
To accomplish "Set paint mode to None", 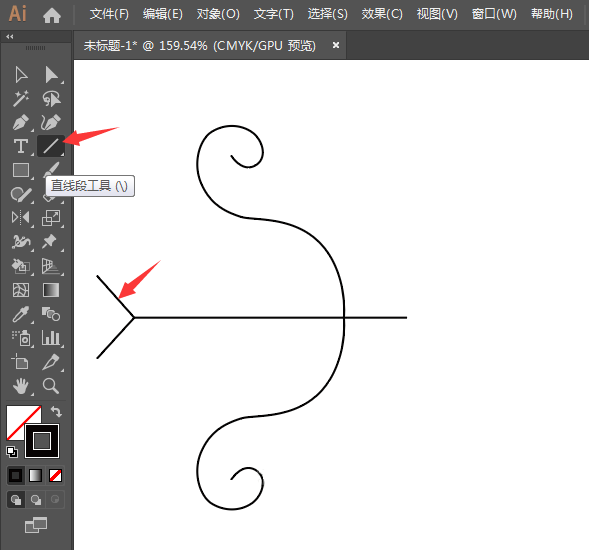I will (x=55, y=476).
